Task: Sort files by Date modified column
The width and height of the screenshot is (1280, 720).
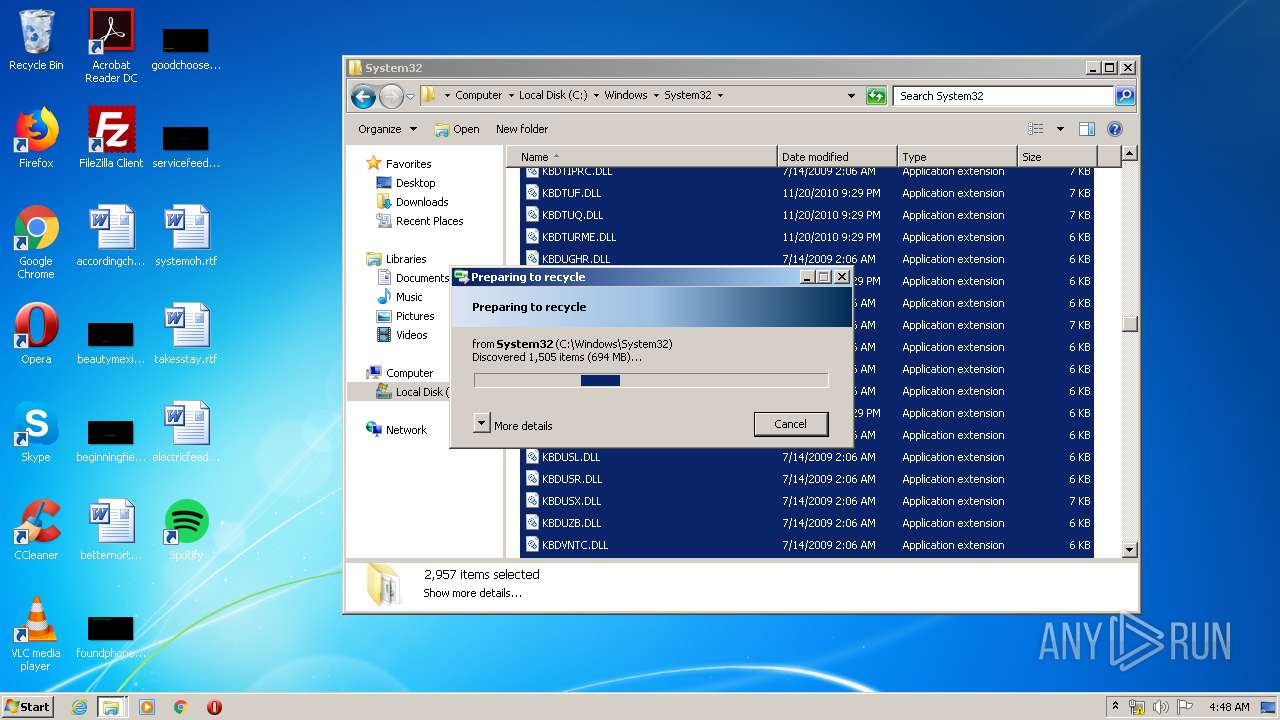Action: coord(837,157)
